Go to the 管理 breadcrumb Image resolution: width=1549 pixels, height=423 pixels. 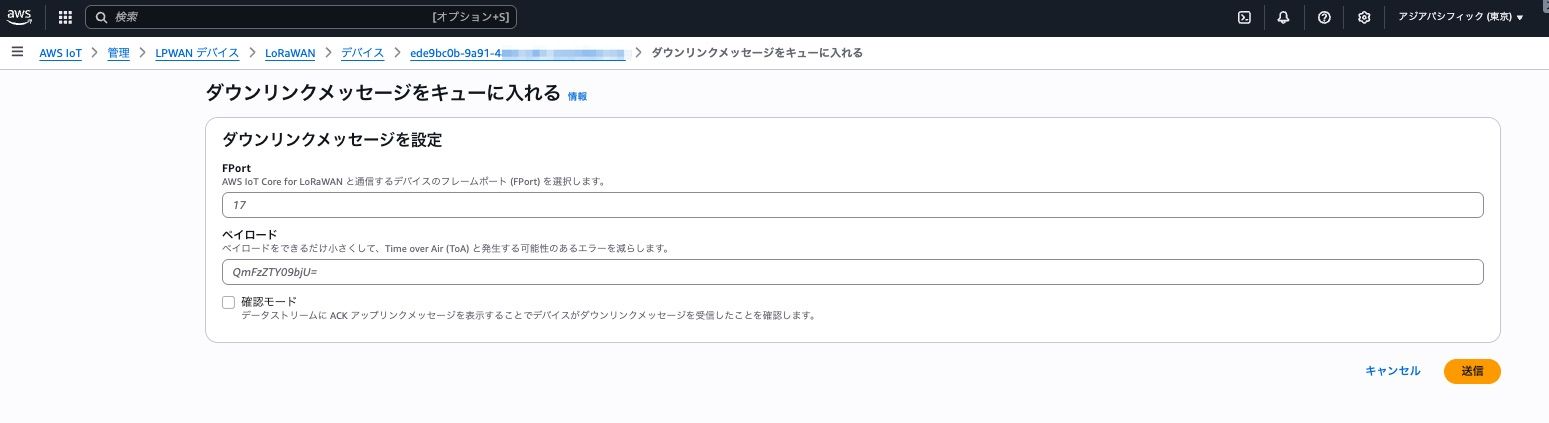tap(119, 52)
